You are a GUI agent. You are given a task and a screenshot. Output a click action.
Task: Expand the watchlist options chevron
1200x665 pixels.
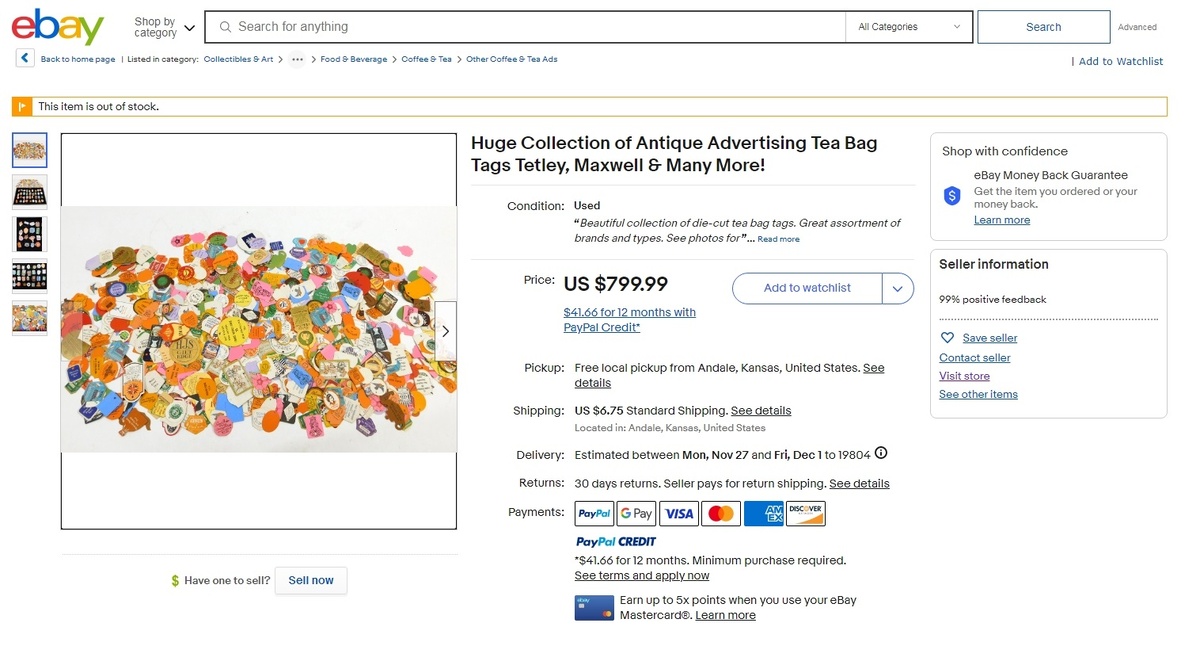(x=897, y=288)
